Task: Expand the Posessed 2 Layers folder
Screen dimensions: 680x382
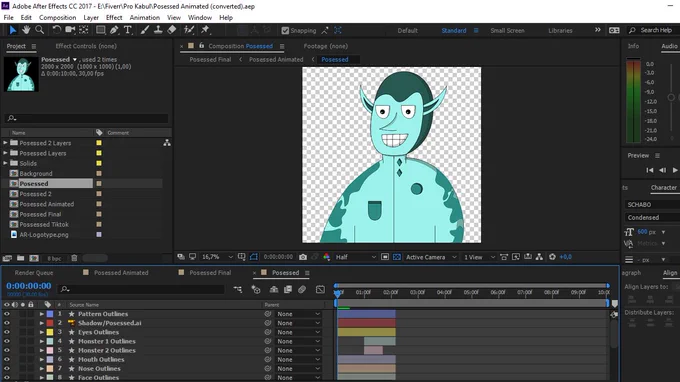Action: [5, 143]
